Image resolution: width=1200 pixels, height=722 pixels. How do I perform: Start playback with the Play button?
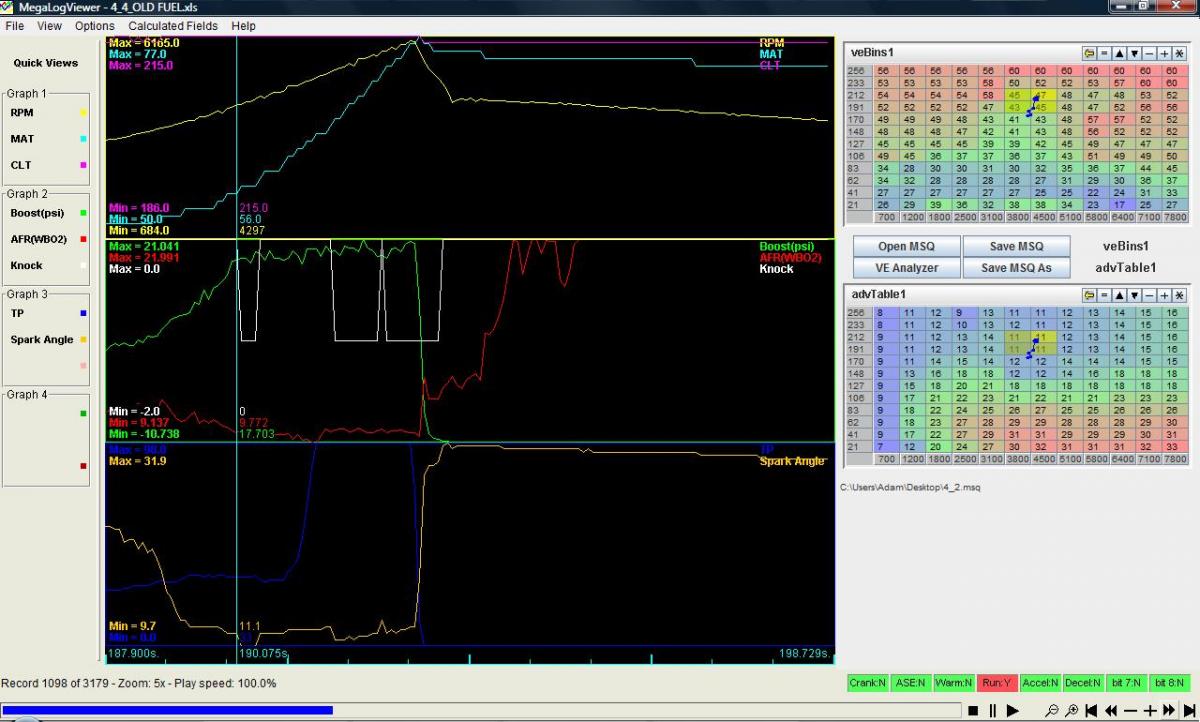(x=1013, y=710)
